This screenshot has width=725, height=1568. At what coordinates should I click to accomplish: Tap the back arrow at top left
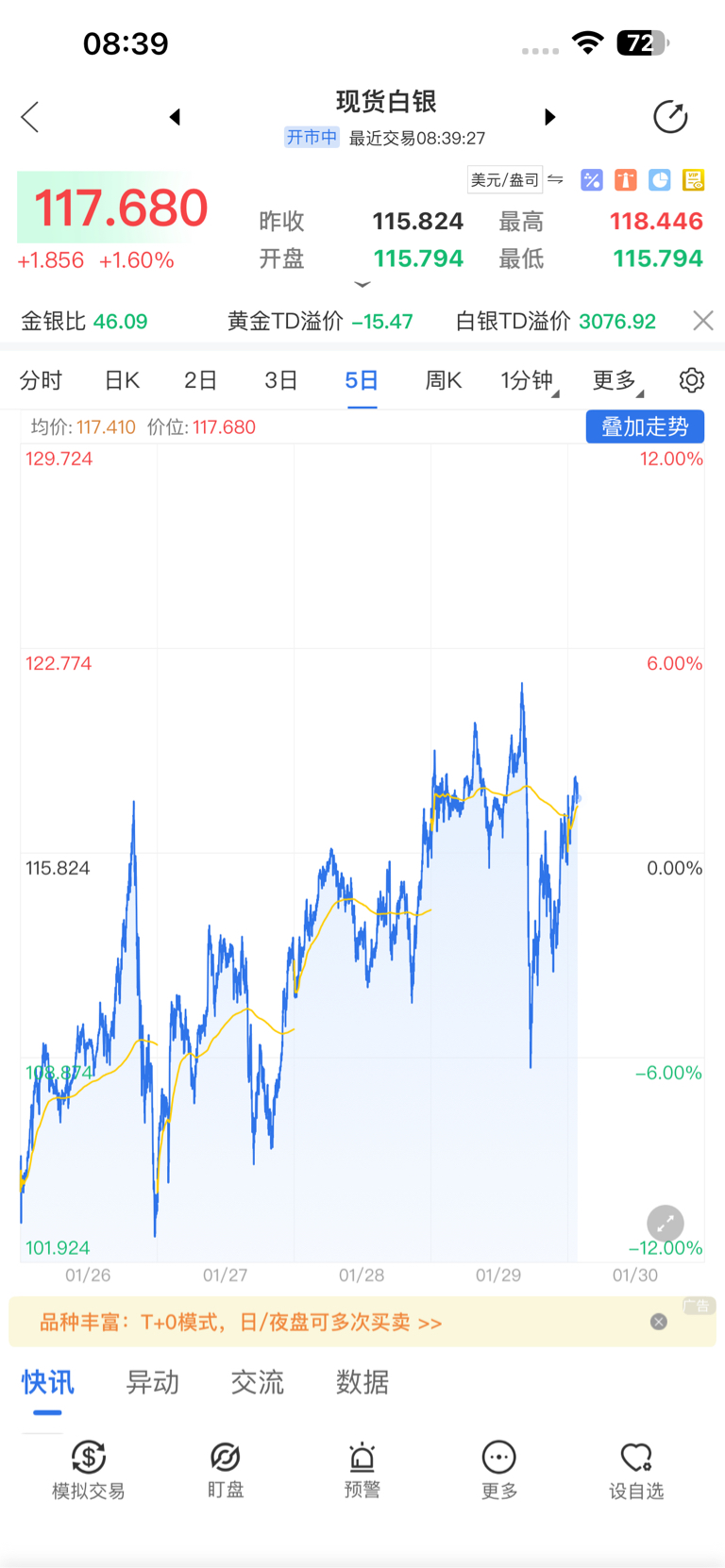30,117
